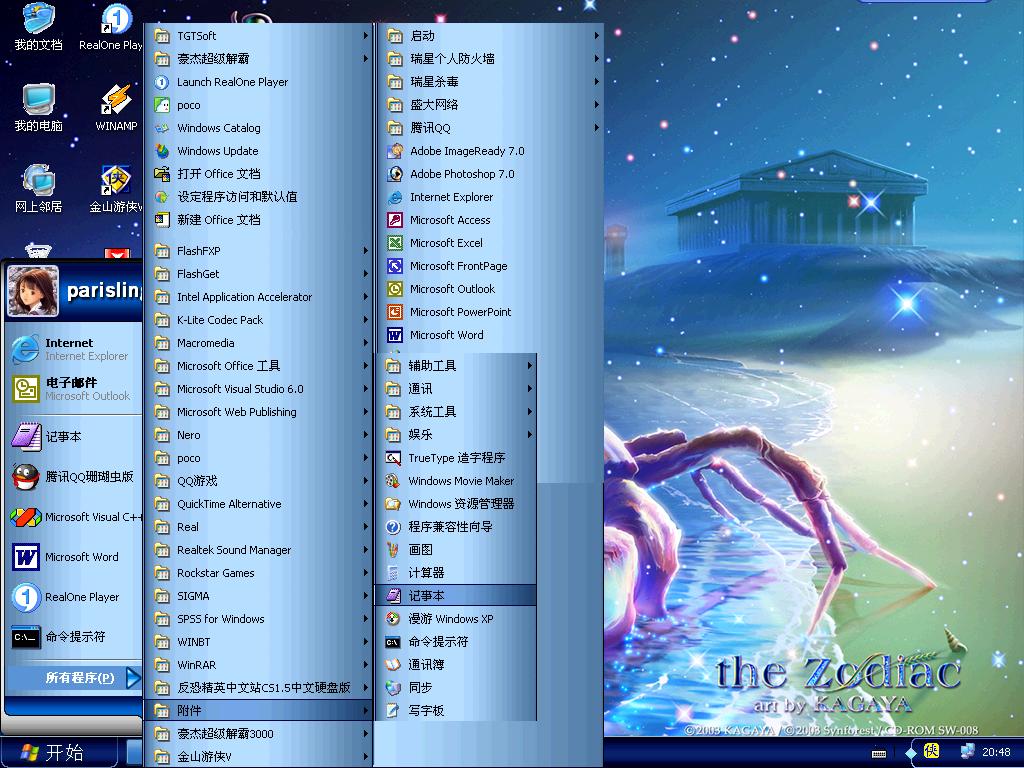
Task: Click the 瑞星杀毒 folder entry
Action: click(x=491, y=82)
